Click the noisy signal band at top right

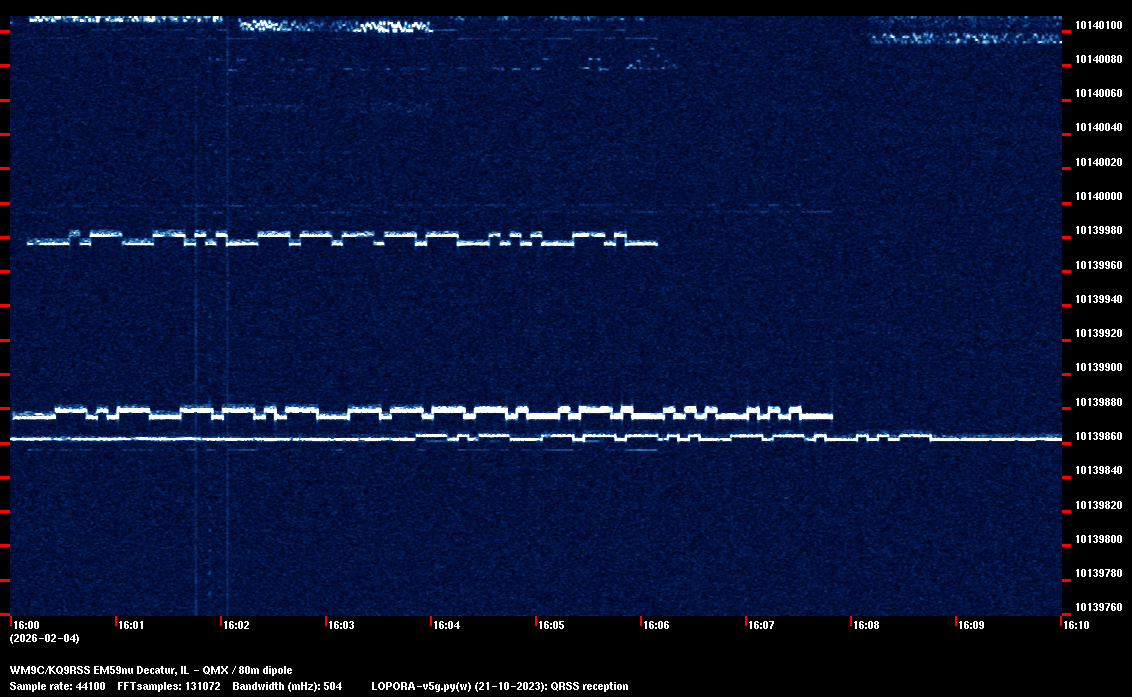click(x=964, y=38)
